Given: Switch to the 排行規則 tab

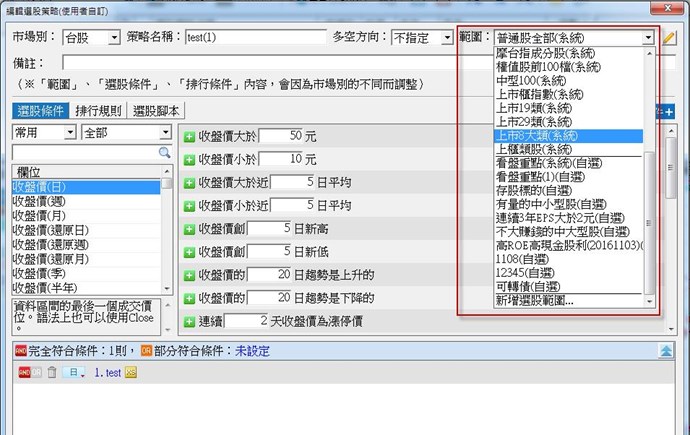Looking at the screenshot, I should 99,111.
